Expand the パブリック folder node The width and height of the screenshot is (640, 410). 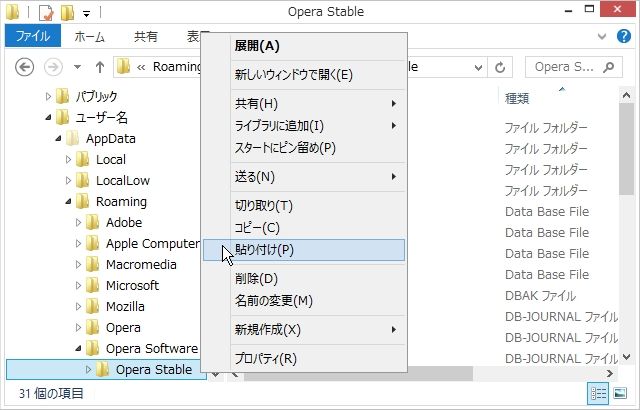click(x=48, y=96)
